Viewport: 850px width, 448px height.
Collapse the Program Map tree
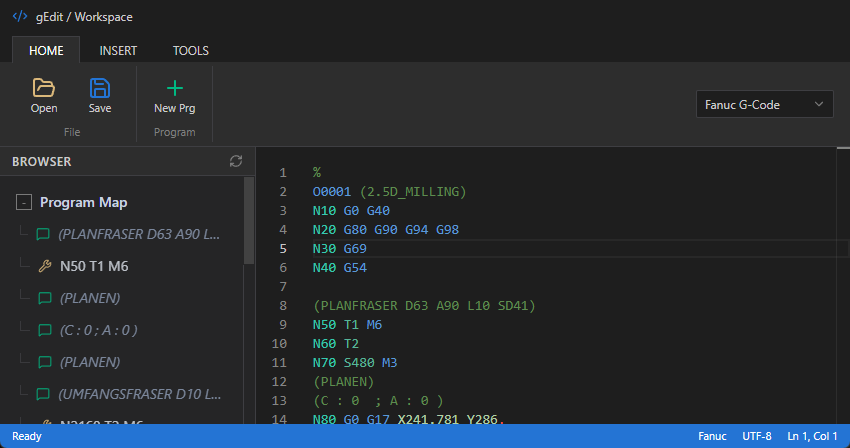24,202
